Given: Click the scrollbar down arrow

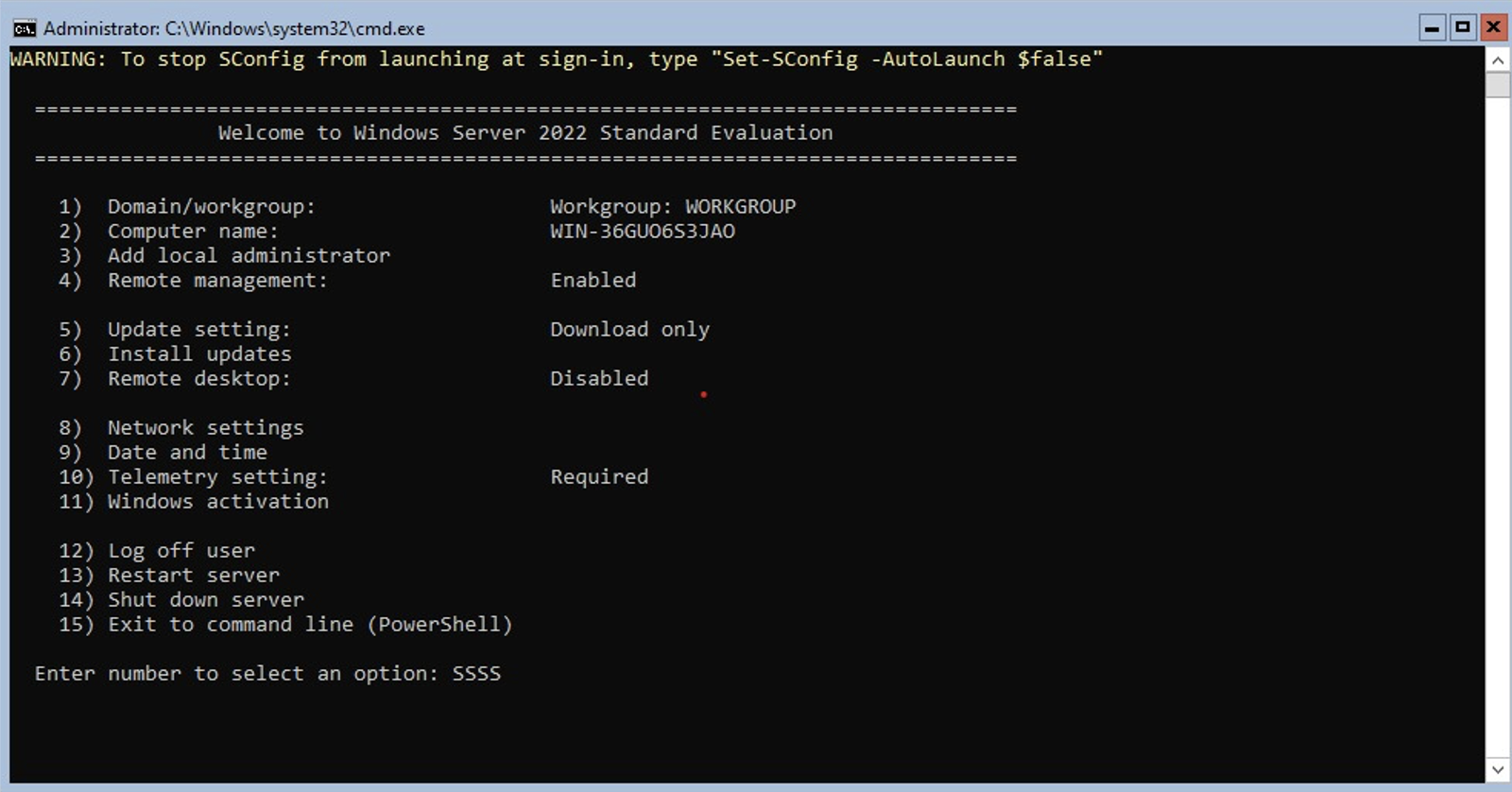Looking at the screenshot, I should tap(1498, 769).
